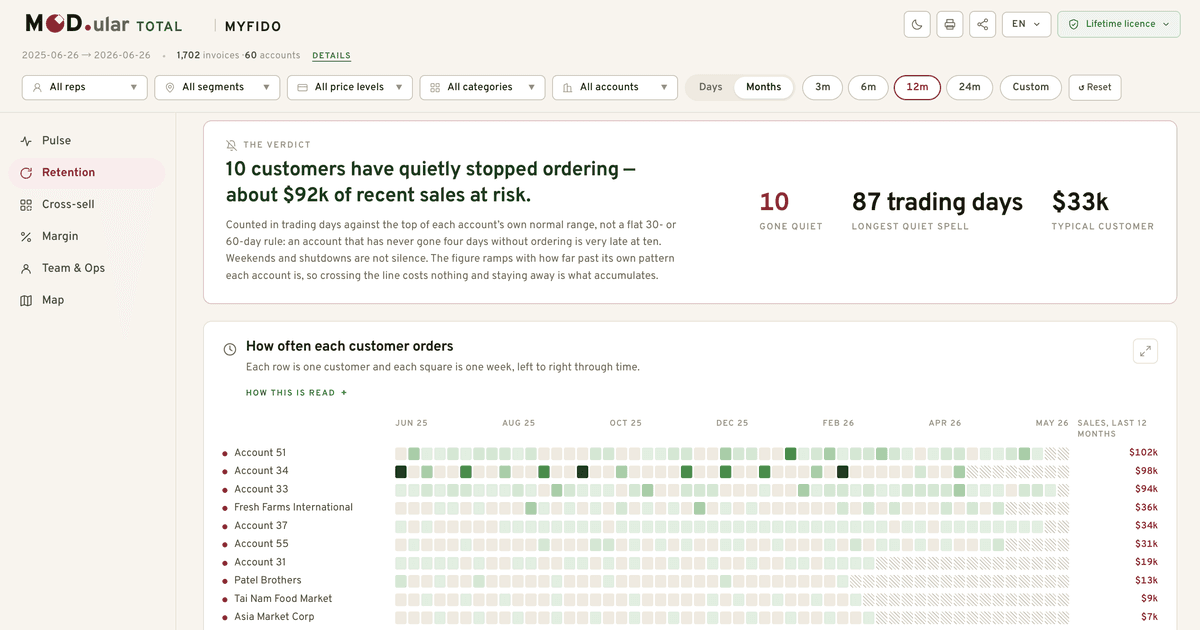
Task: Click the MOD.ular TOTAL logo
Action: pos(104,24)
